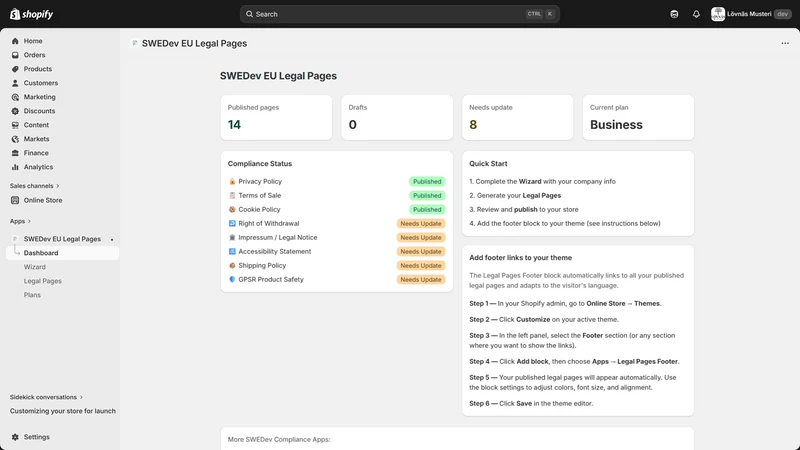Open the Home menu item

33,41
